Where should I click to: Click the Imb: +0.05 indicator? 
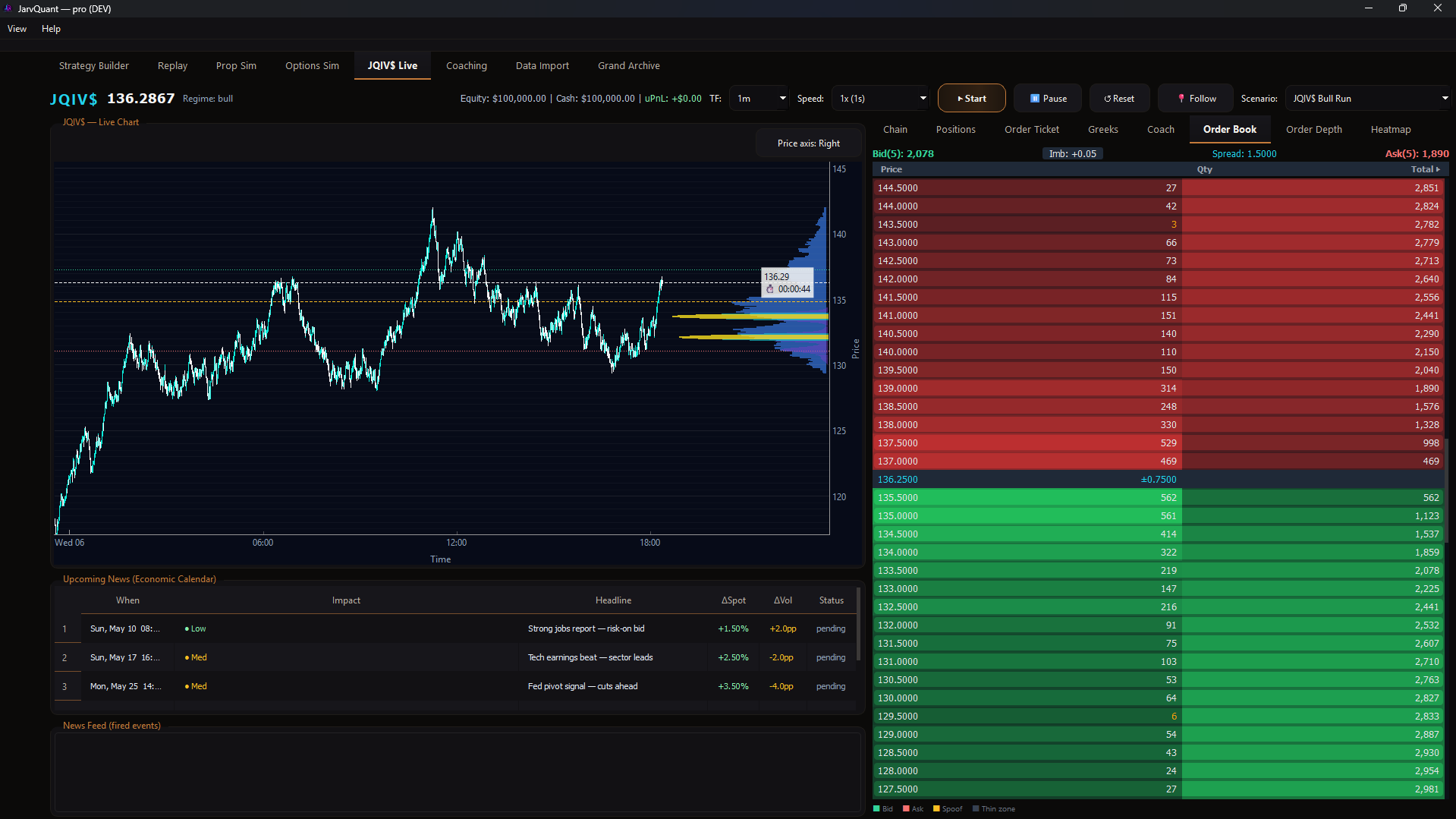click(x=1072, y=154)
